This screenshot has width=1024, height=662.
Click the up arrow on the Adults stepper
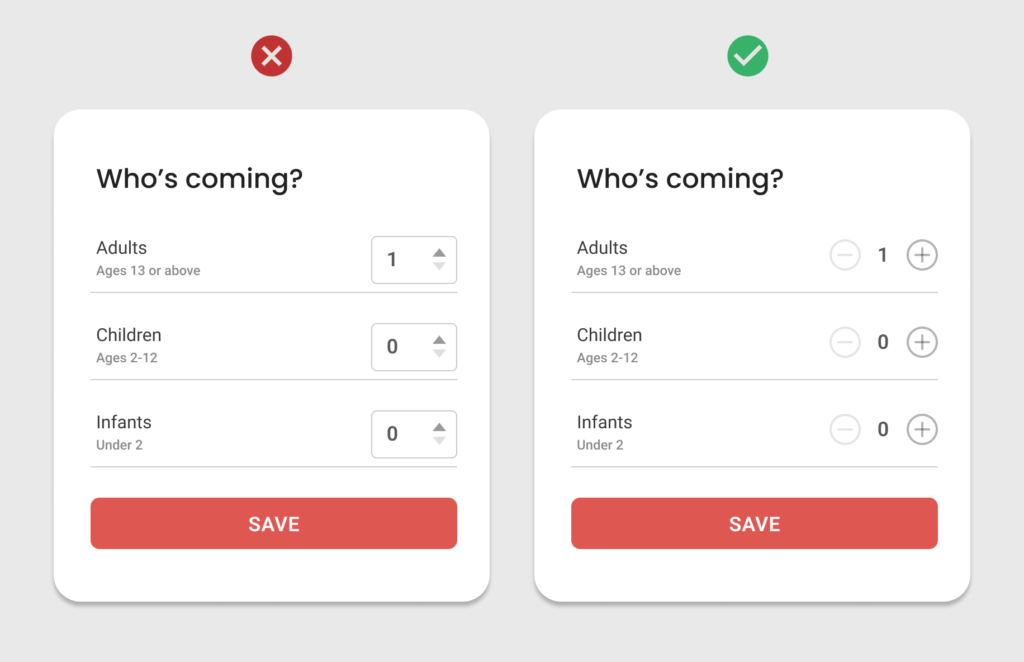(439, 253)
